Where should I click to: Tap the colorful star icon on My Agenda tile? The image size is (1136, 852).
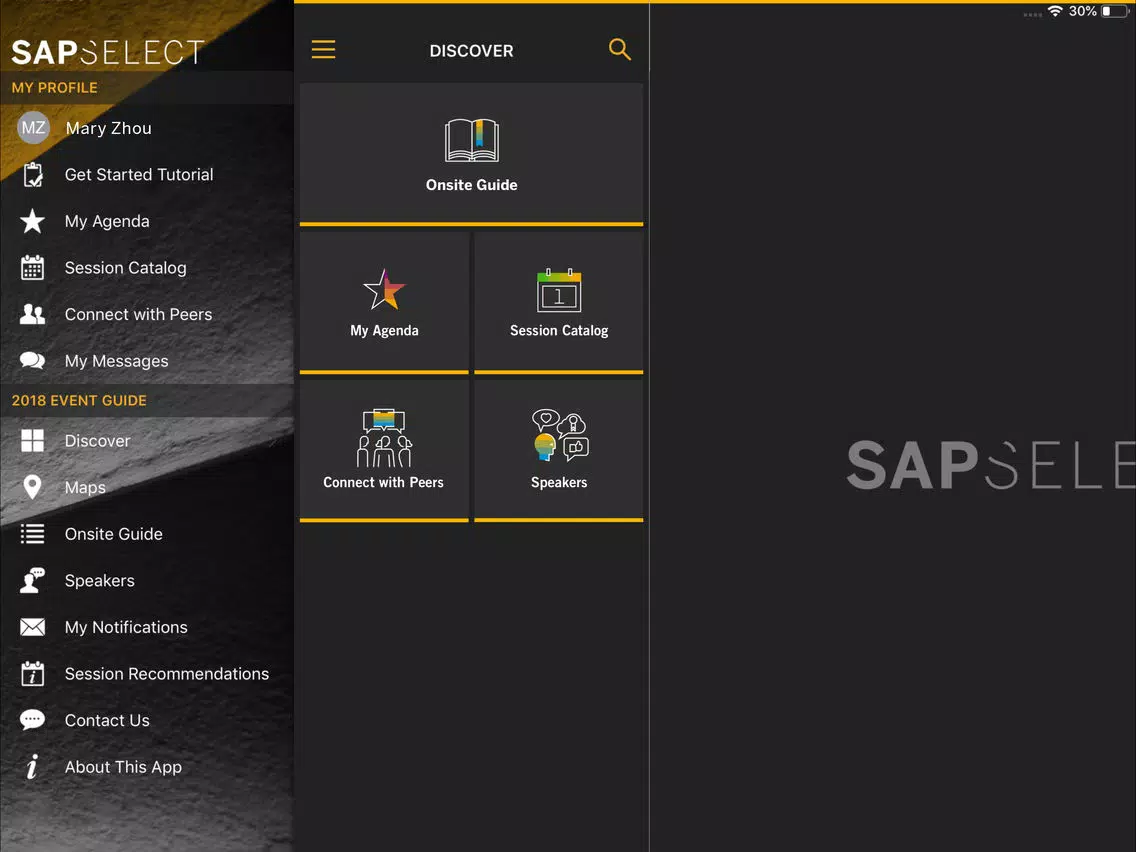(384, 290)
